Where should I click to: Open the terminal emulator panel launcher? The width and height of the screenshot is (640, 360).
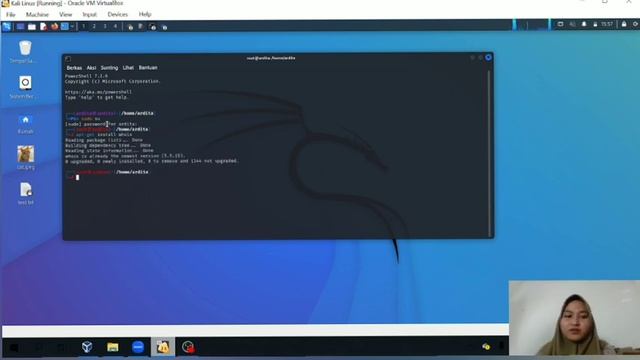point(64,27)
